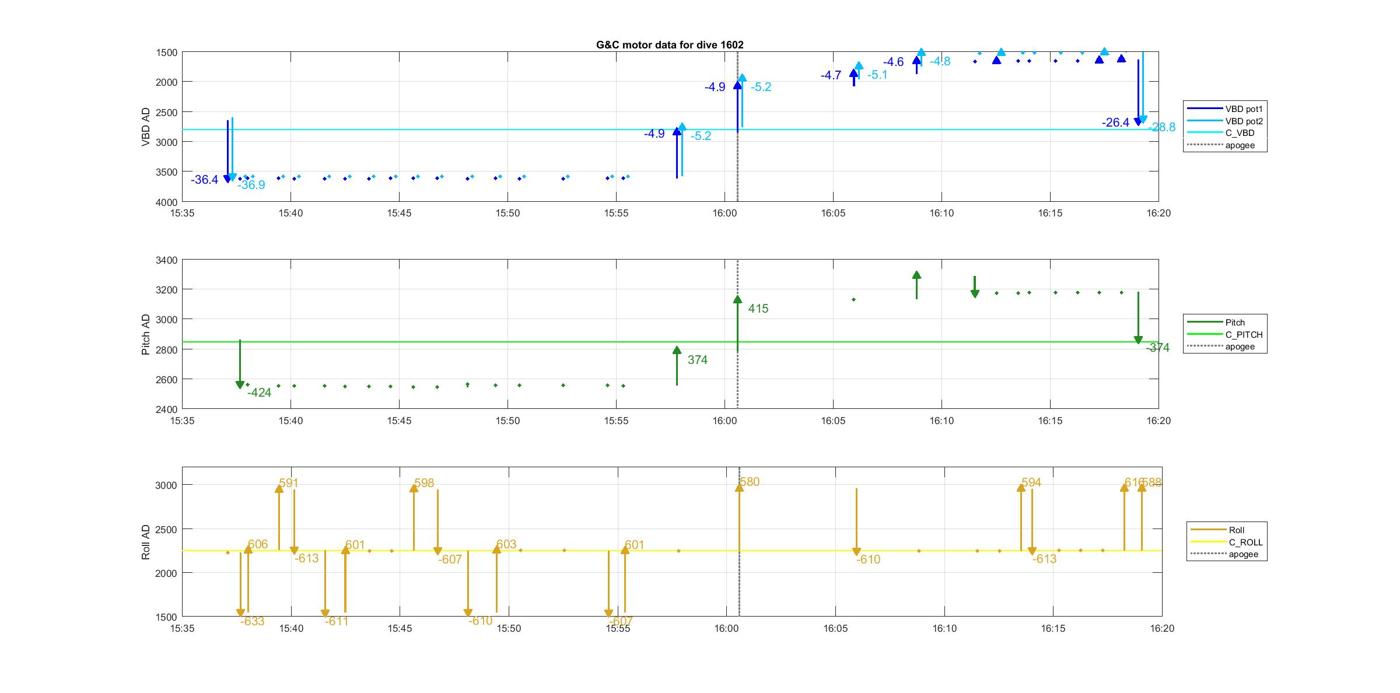Click the "594" roll annotation

[x=1031, y=483]
